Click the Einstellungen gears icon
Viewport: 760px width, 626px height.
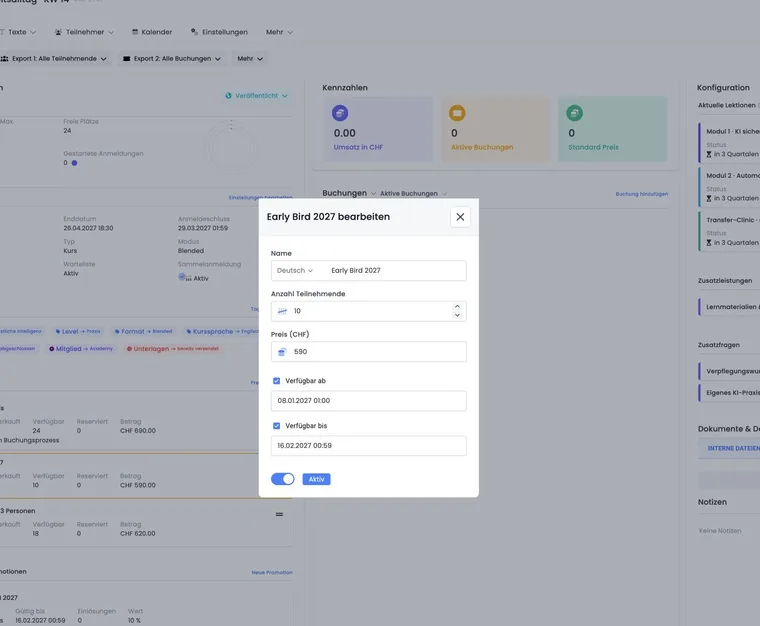194,31
